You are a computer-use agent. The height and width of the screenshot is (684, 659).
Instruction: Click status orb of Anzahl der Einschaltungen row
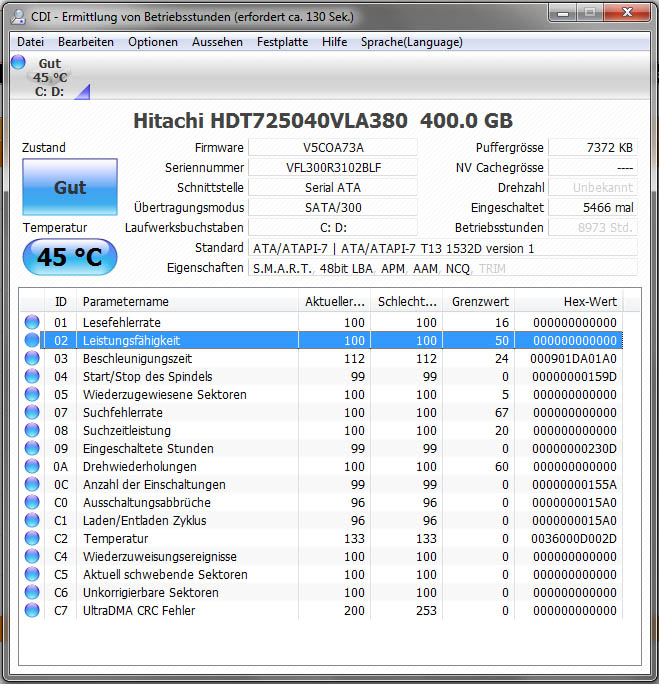pyautogui.click(x=32, y=484)
